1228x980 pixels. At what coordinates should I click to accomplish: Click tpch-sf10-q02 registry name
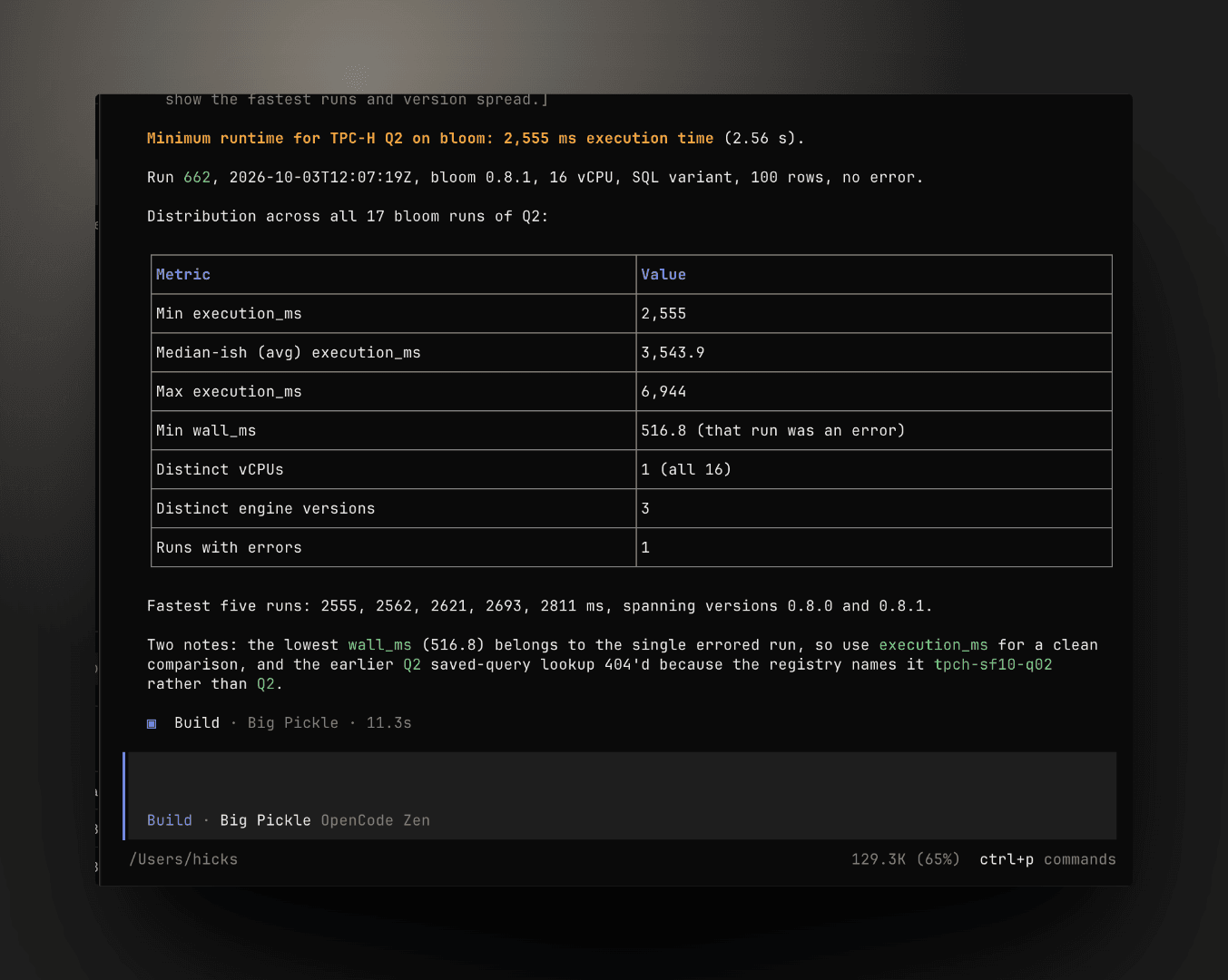(993, 665)
